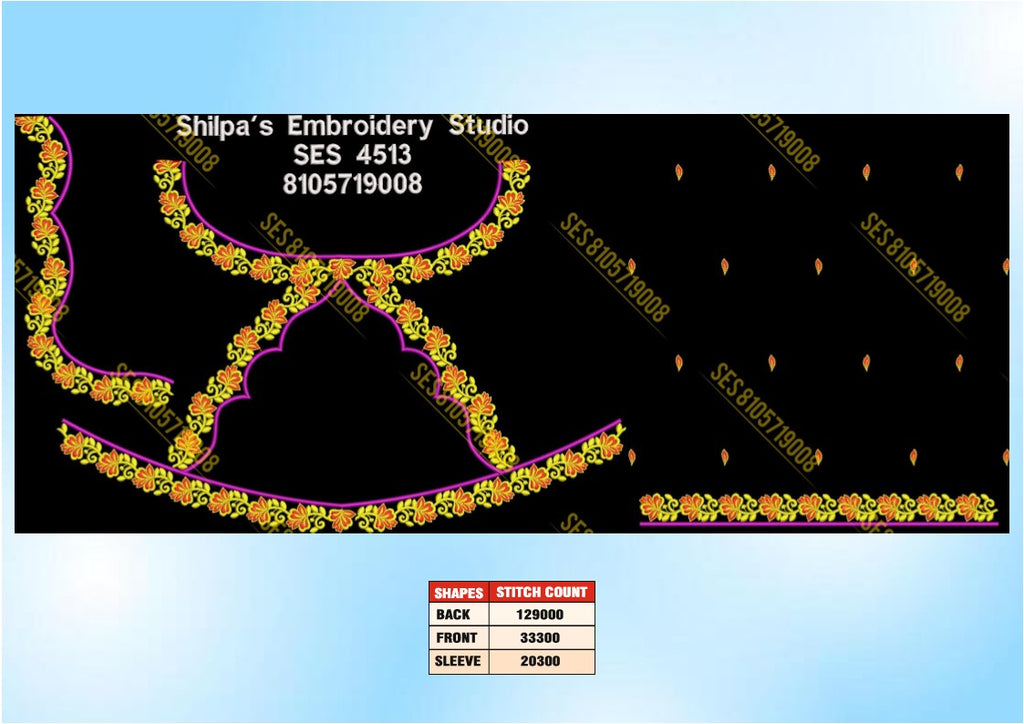Select the "33300" stitch count cell
1024x724 pixels.
541,638
